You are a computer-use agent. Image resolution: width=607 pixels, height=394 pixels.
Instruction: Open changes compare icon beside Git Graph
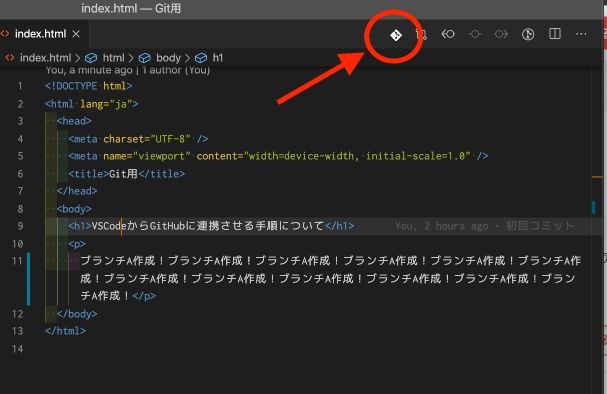421,34
